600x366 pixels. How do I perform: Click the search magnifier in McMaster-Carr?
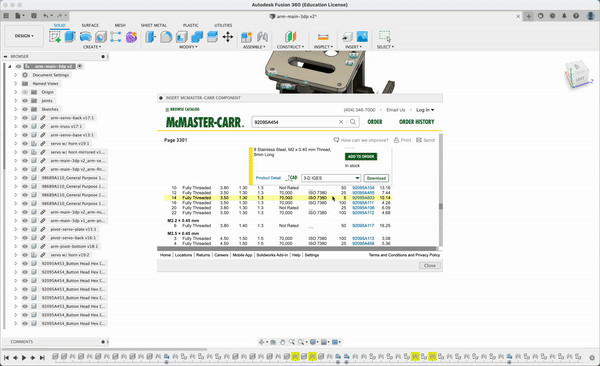coord(353,122)
